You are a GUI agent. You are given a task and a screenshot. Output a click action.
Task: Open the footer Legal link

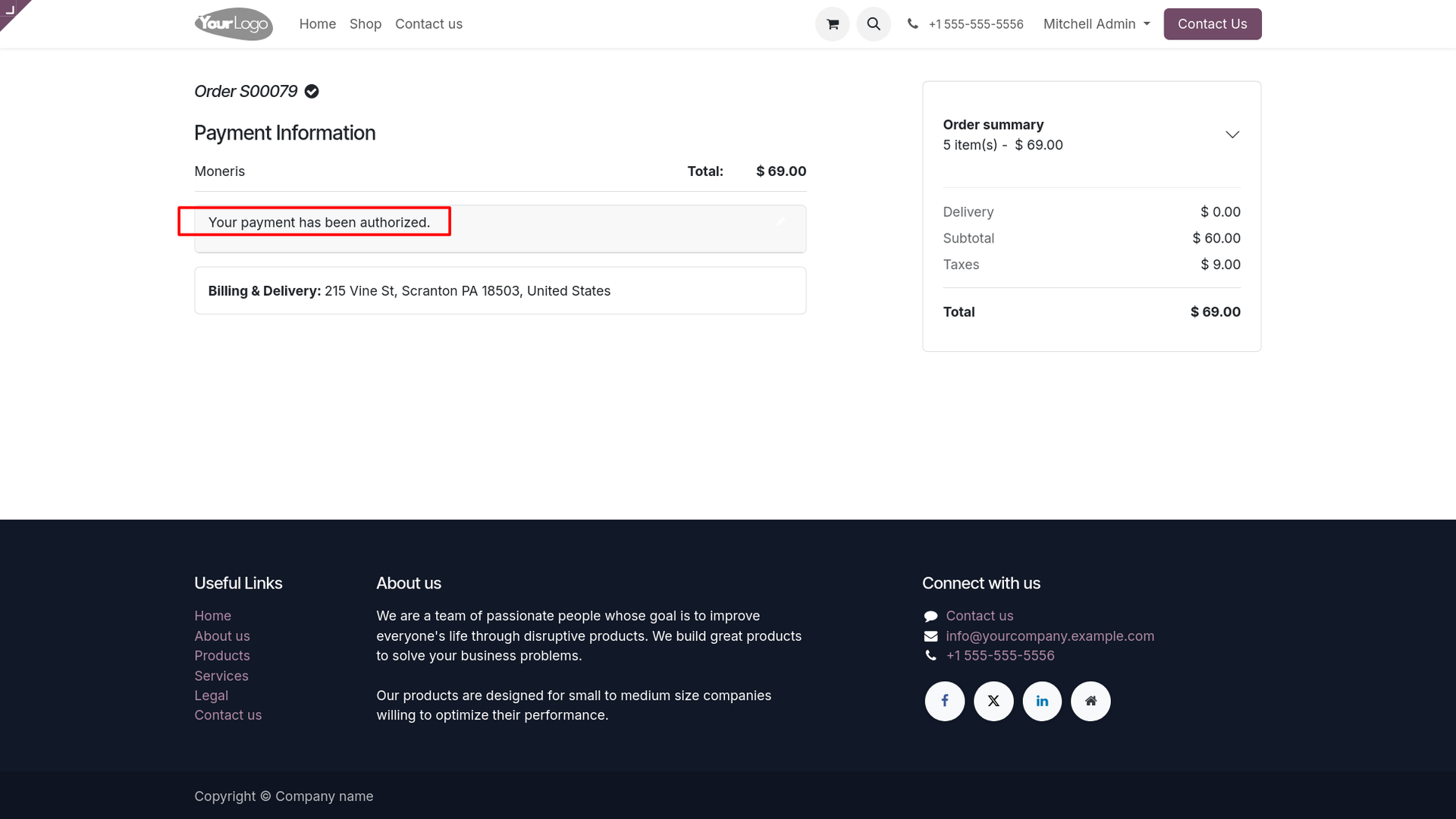pyautogui.click(x=211, y=695)
